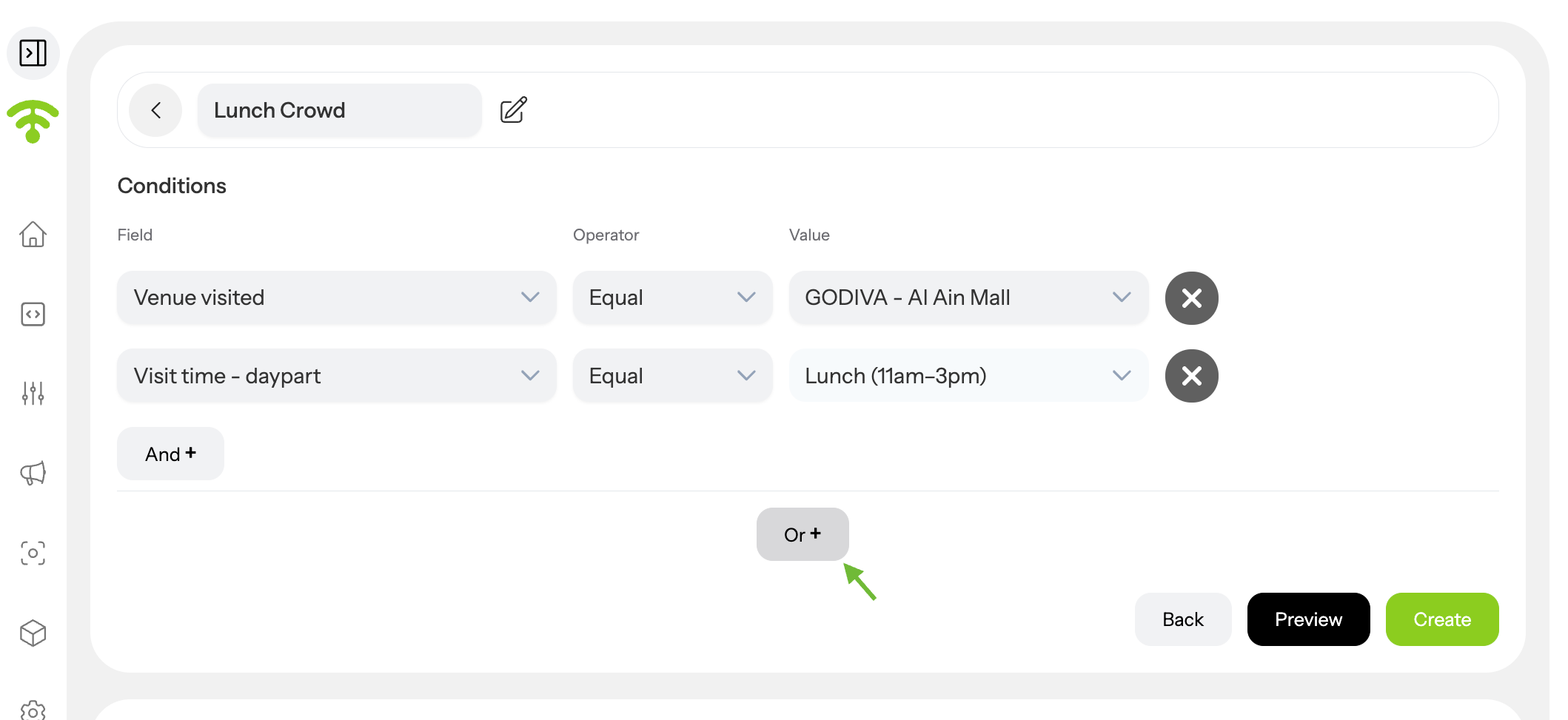Image resolution: width=1568 pixels, height=720 pixels.
Task: Expand the Venue visited field dropdown
Action: click(x=337, y=297)
